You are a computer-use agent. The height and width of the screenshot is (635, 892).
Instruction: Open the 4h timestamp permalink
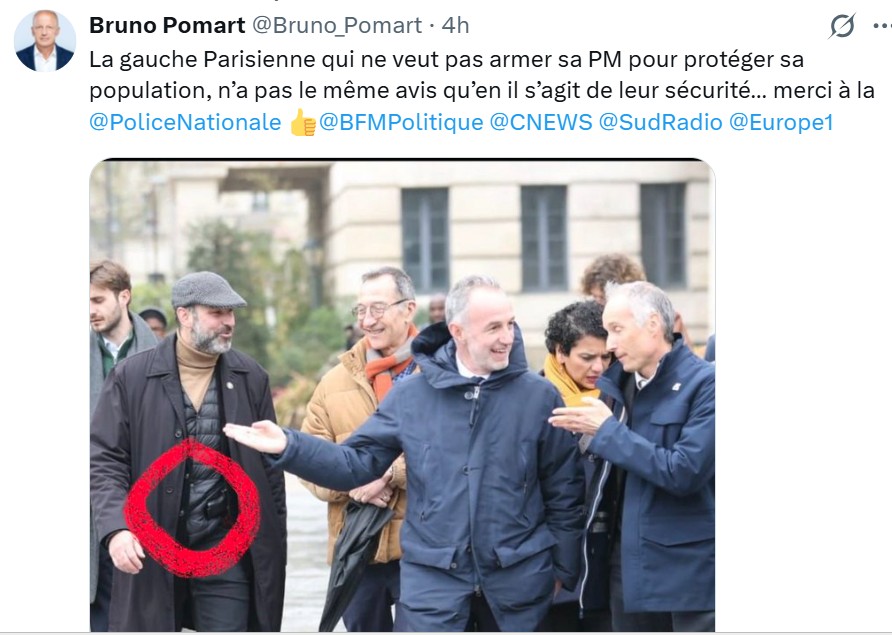coord(455,25)
